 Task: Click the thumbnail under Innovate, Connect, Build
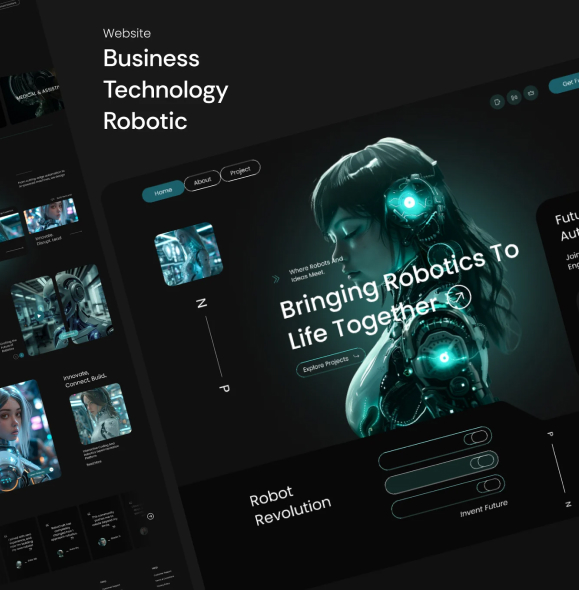100,414
